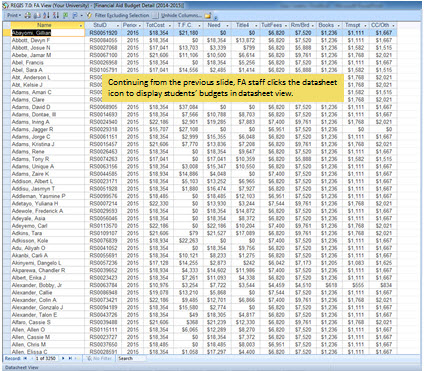Click student ID RS0051920
The height and width of the screenshot is (371, 424).
coord(103,33)
